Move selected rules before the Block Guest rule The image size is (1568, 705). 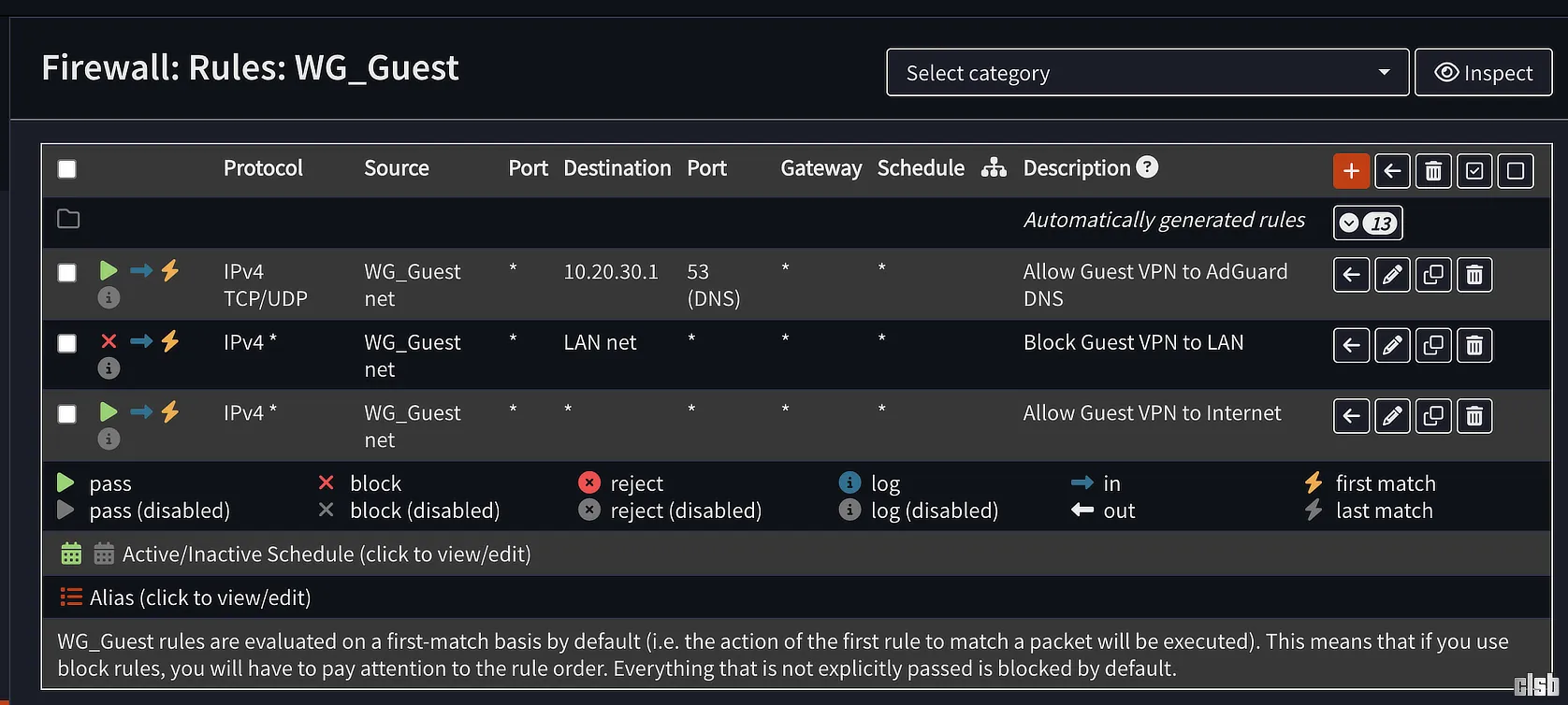coord(1351,346)
